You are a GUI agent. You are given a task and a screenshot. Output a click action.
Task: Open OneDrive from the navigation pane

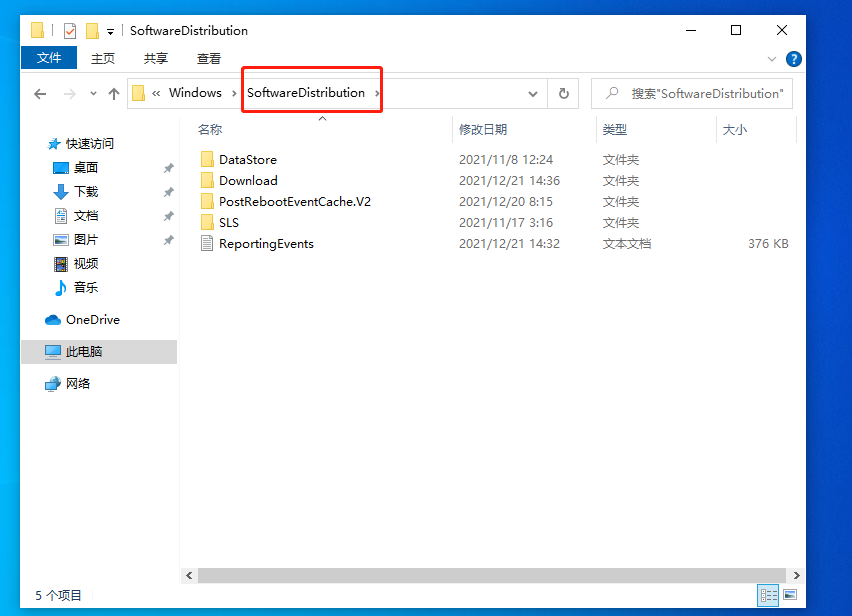[92, 319]
